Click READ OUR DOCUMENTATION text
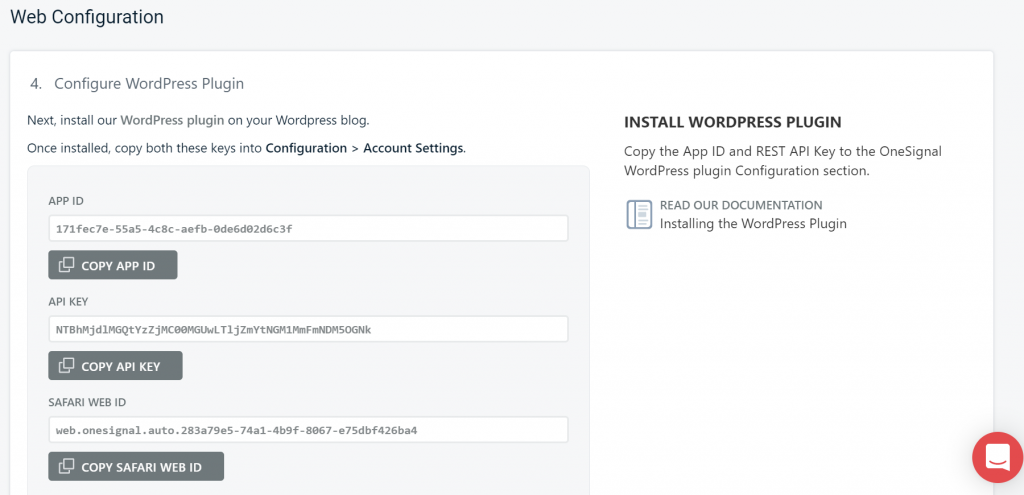 tap(741, 205)
